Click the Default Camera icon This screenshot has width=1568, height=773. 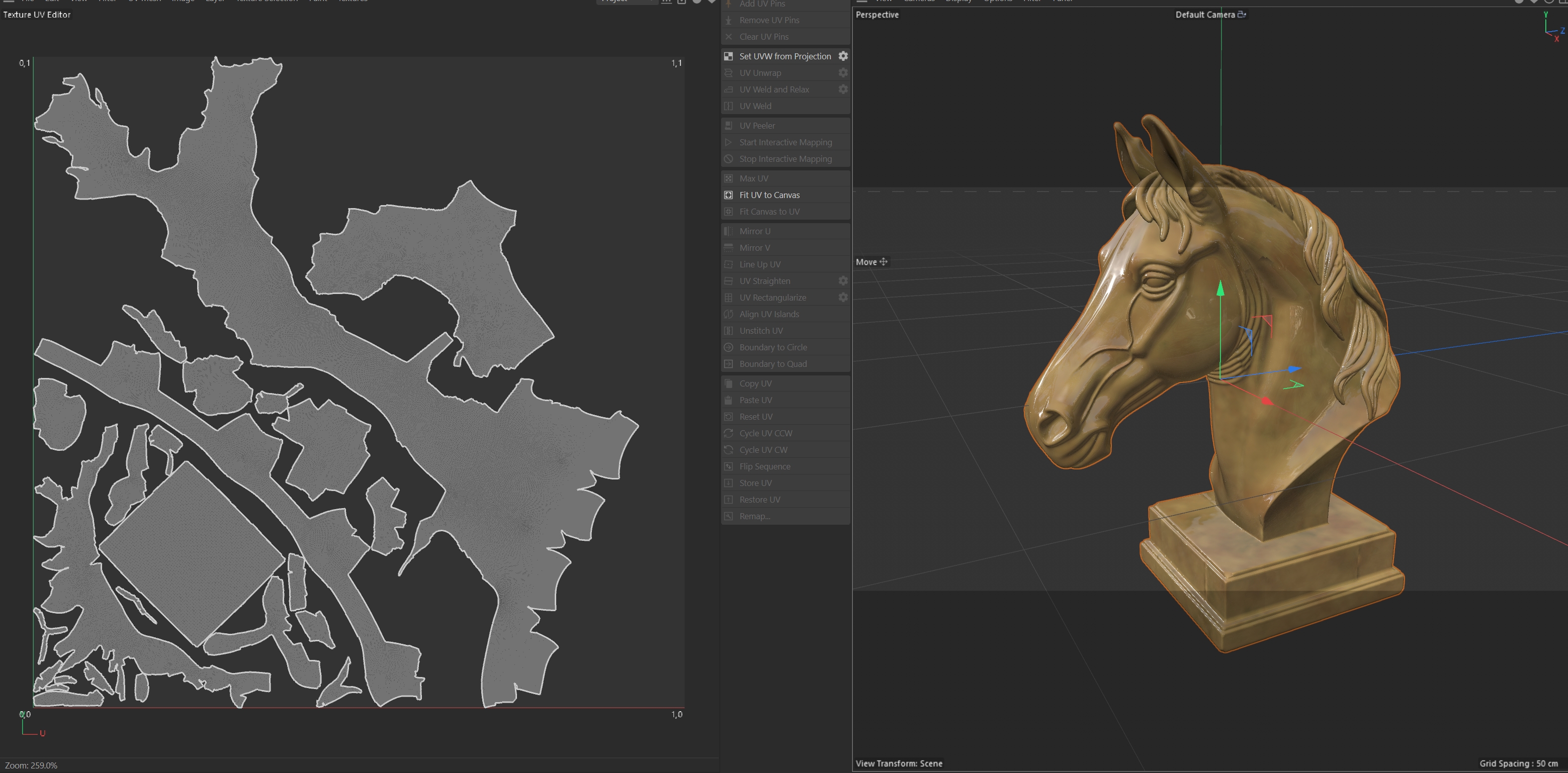point(1242,15)
